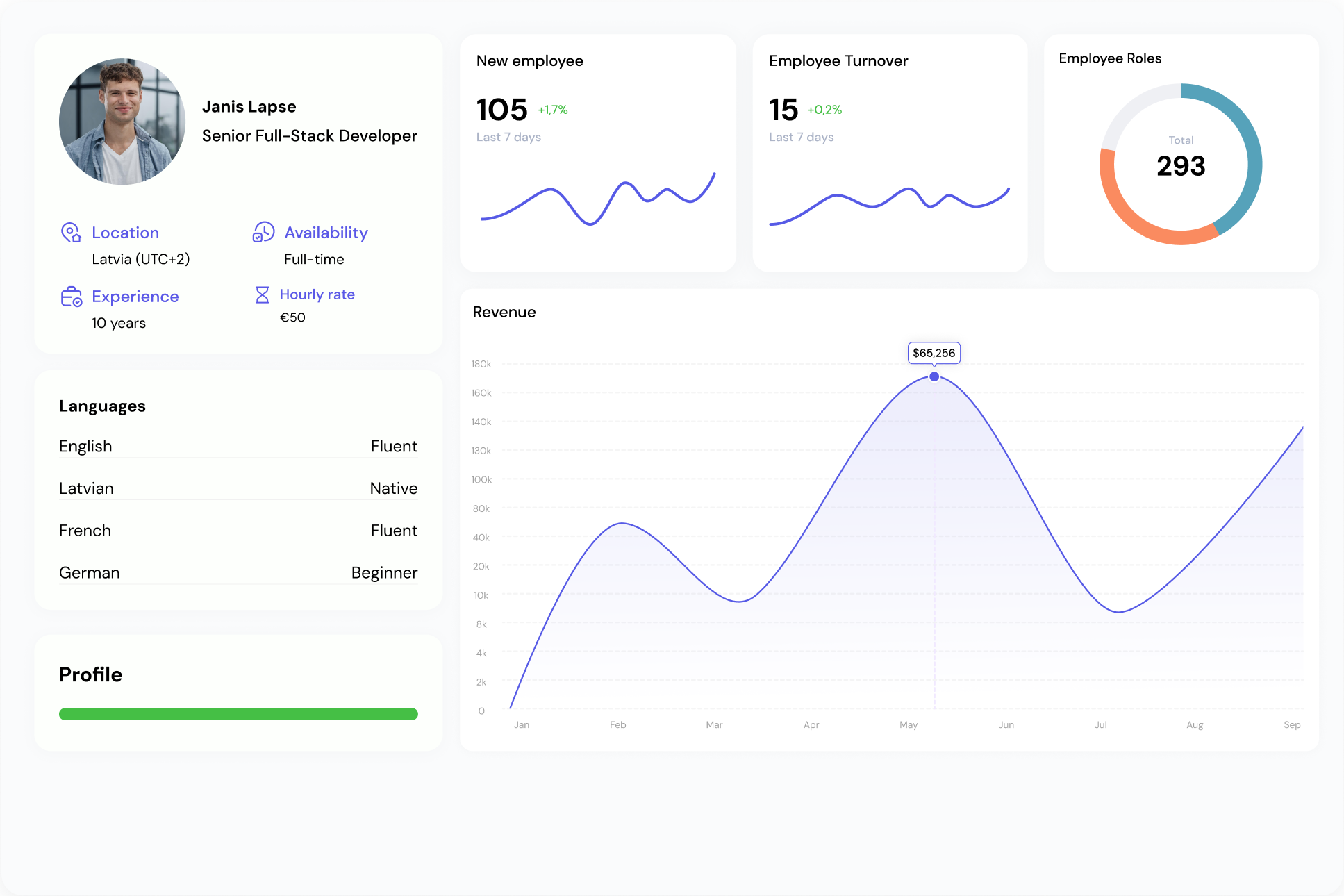
Task: Click the Experience briefcase icon
Action: click(x=72, y=297)
